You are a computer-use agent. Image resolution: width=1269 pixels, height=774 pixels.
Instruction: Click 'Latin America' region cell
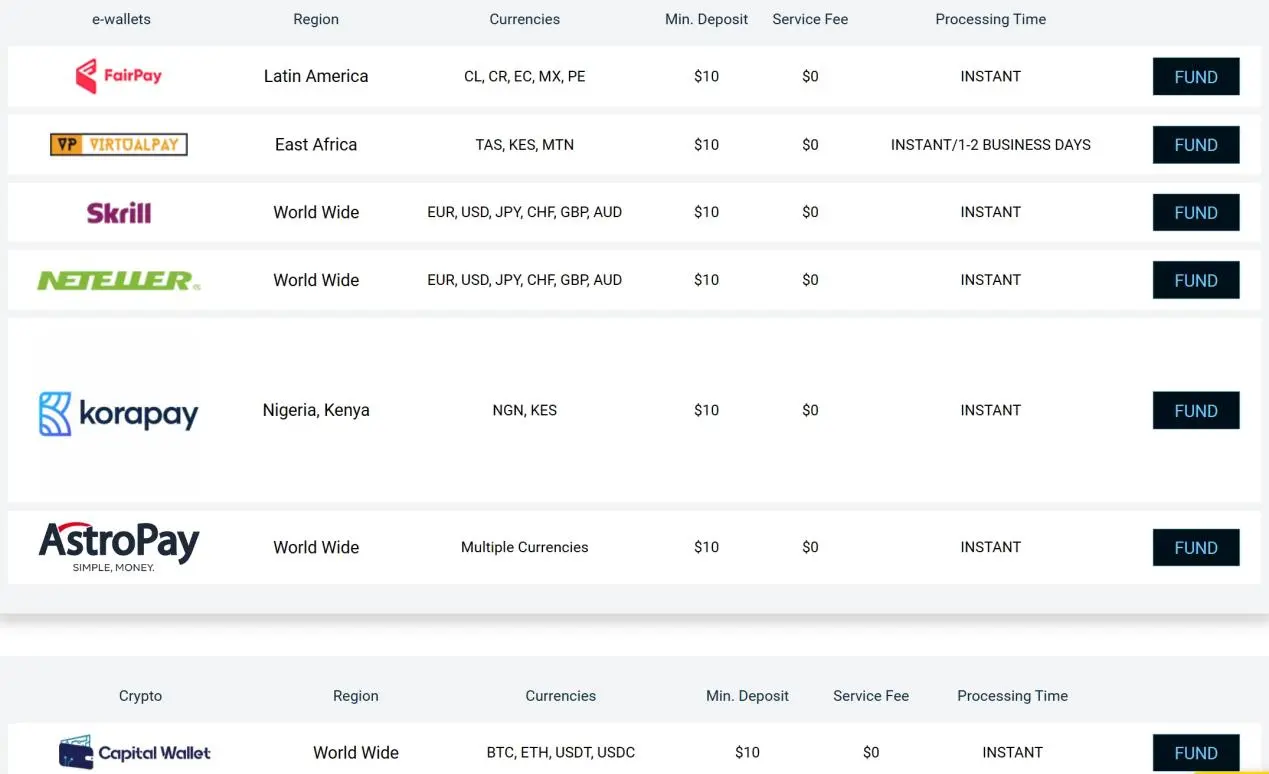pos(316,76)
